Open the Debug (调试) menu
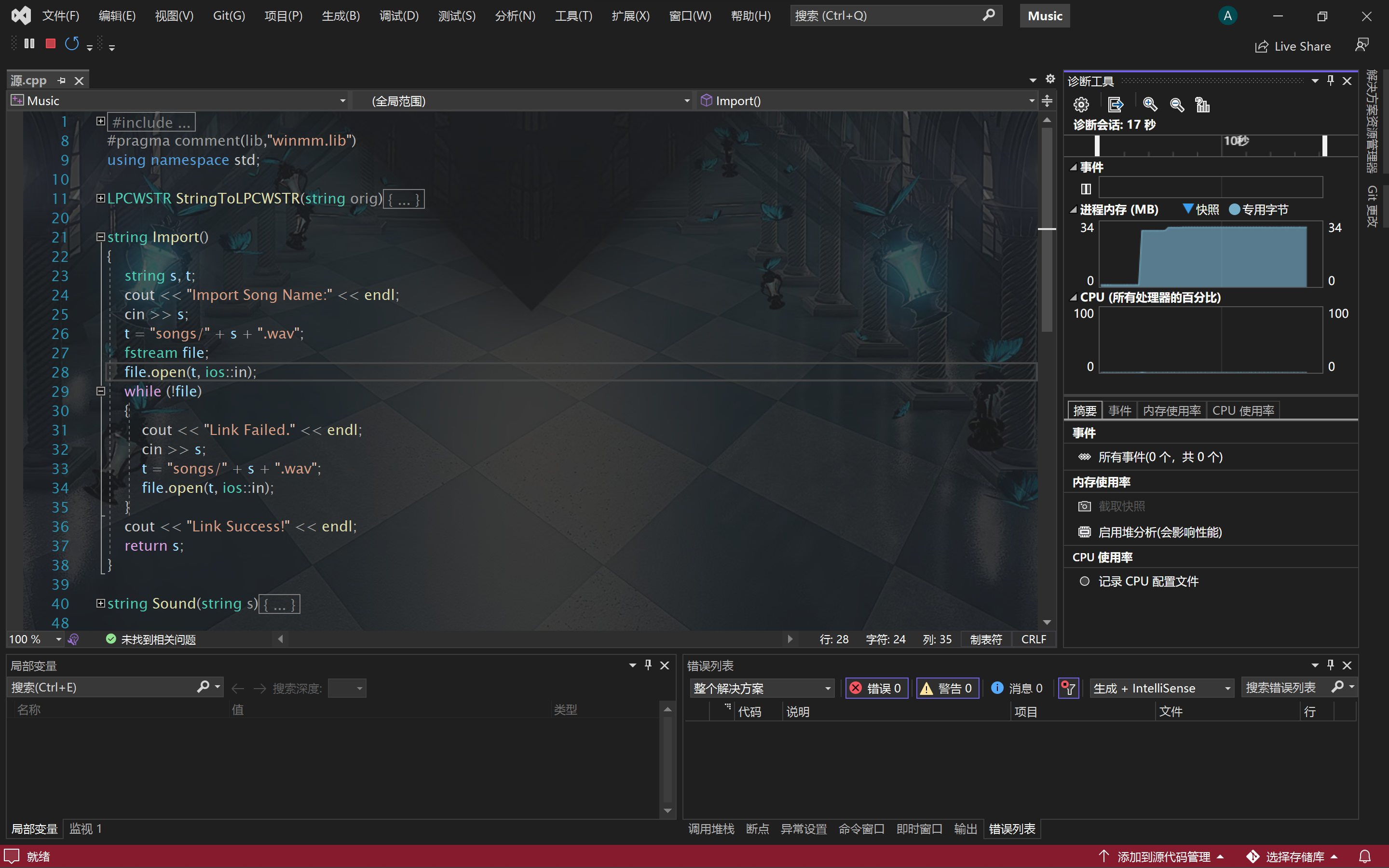Viewport: 1389px width, 868px height. (x=399, y=15)
